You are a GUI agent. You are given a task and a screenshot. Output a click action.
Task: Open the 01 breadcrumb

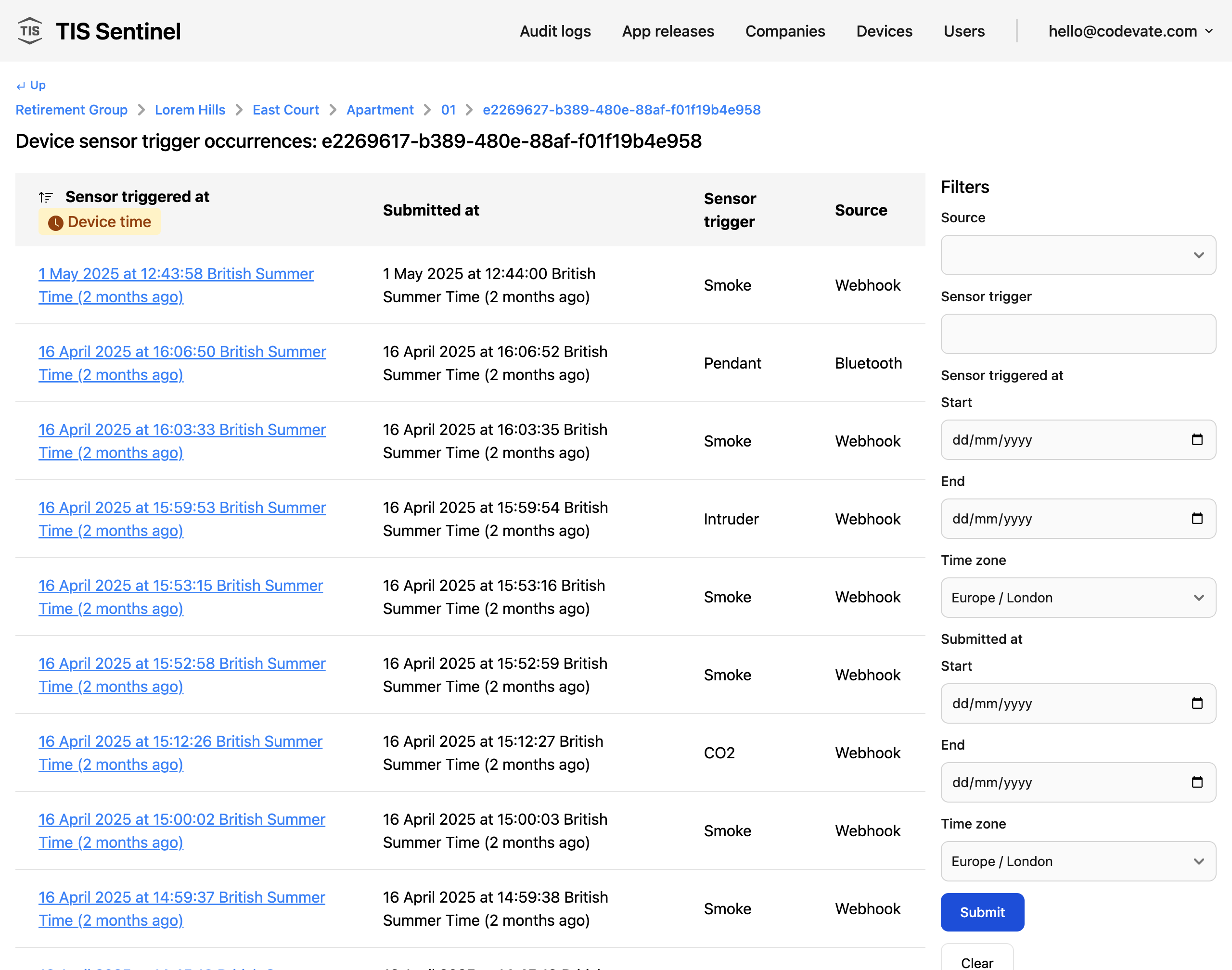(x=448, y=110)
